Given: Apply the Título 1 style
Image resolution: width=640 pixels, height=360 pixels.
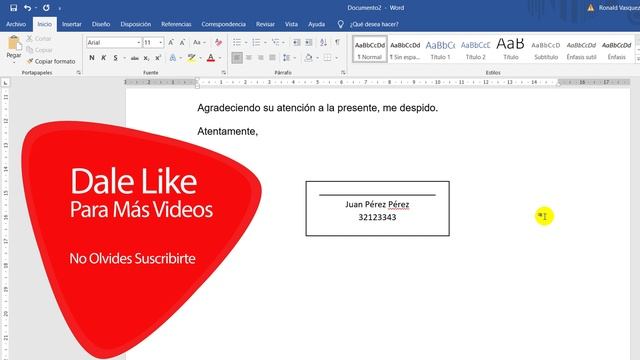Looking at the screenshot, I should [x=440, y=49].
